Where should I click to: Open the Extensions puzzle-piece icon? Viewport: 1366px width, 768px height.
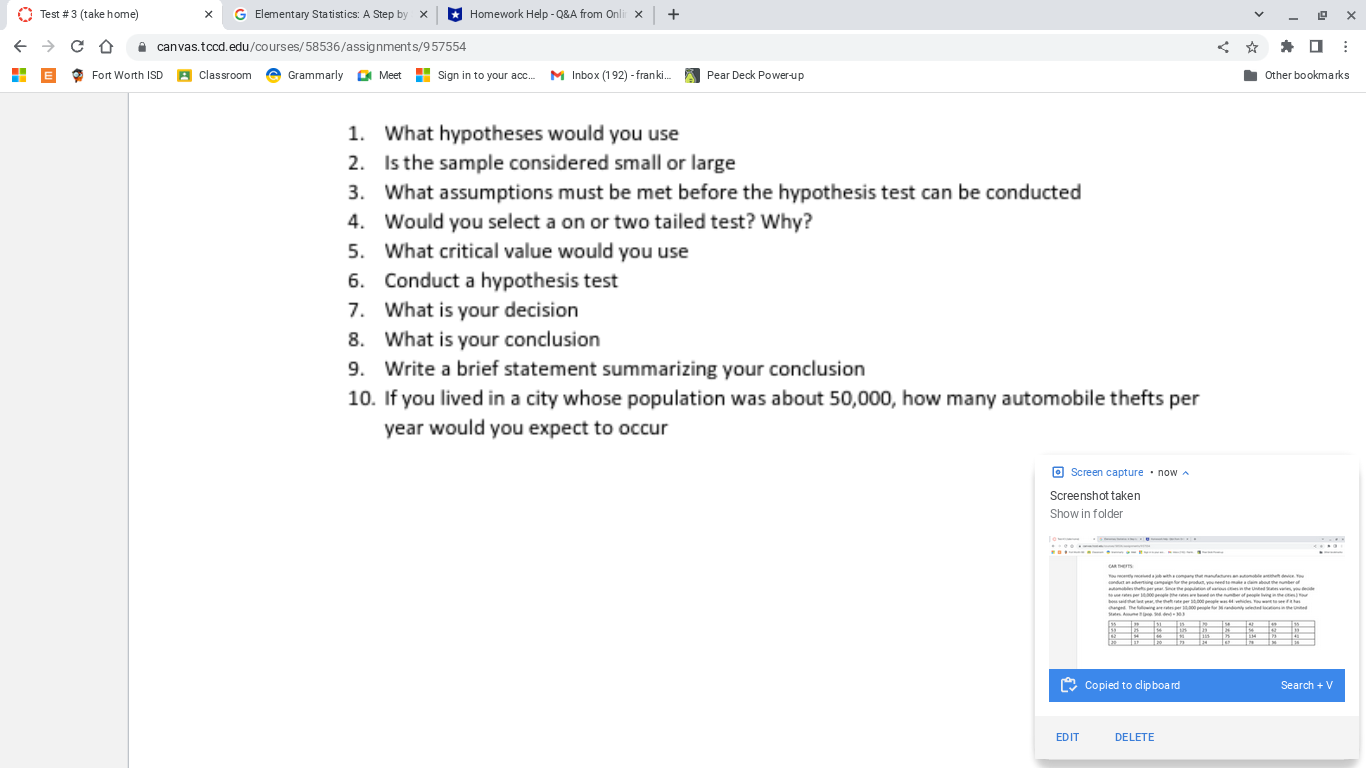[x=1287, y=46]
